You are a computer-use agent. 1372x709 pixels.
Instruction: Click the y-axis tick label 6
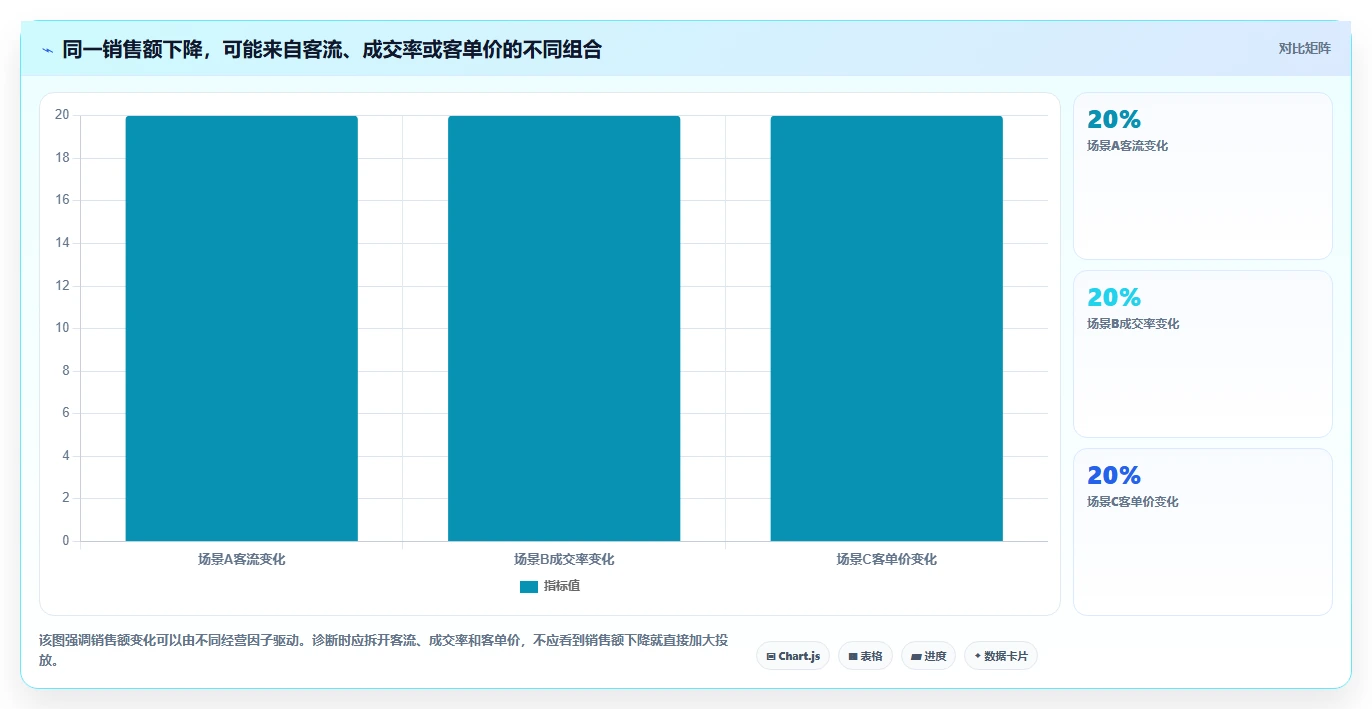click(66, 413)
